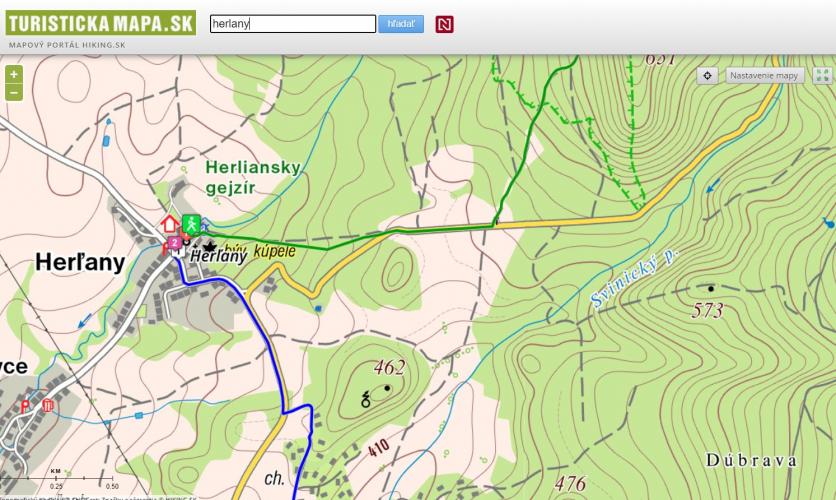
Task: Open Nastavenie mapy settings
Action: [x=765, y=76]
